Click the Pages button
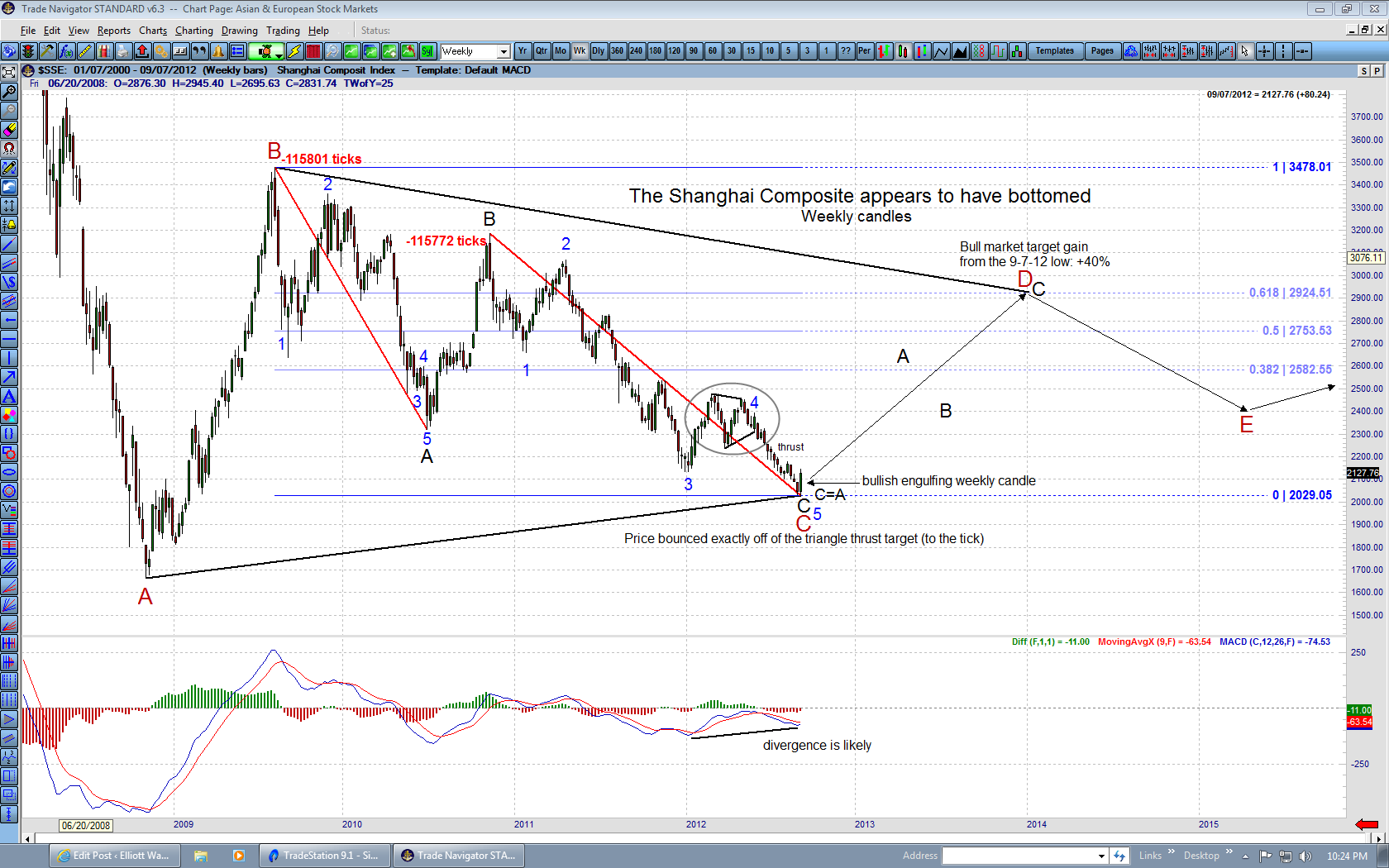The width and height of the screenshot is (1389, 868). [1102, 51]
